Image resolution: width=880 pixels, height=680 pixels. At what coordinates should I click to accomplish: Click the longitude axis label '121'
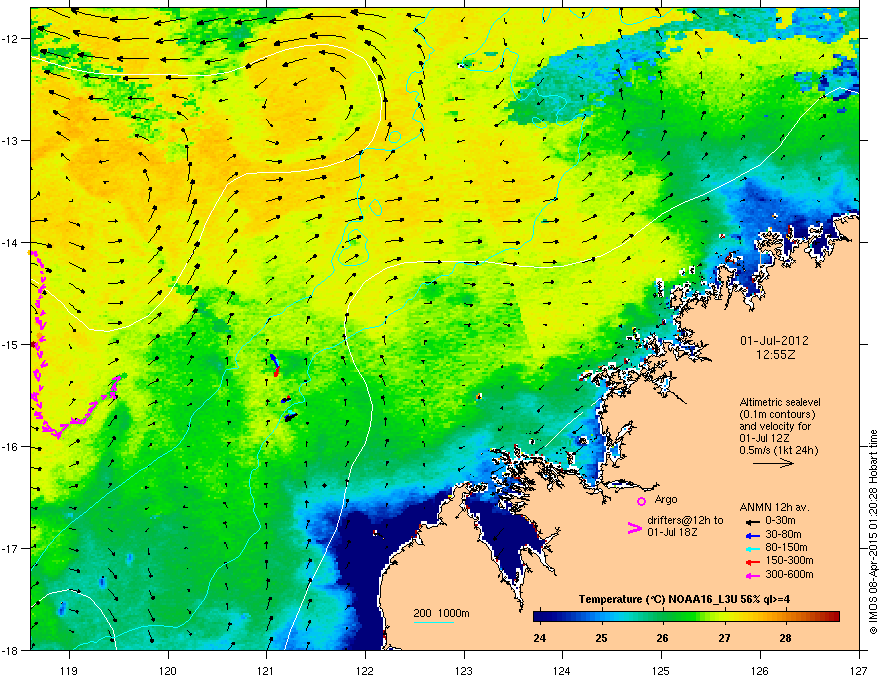[x=267, y=670]
